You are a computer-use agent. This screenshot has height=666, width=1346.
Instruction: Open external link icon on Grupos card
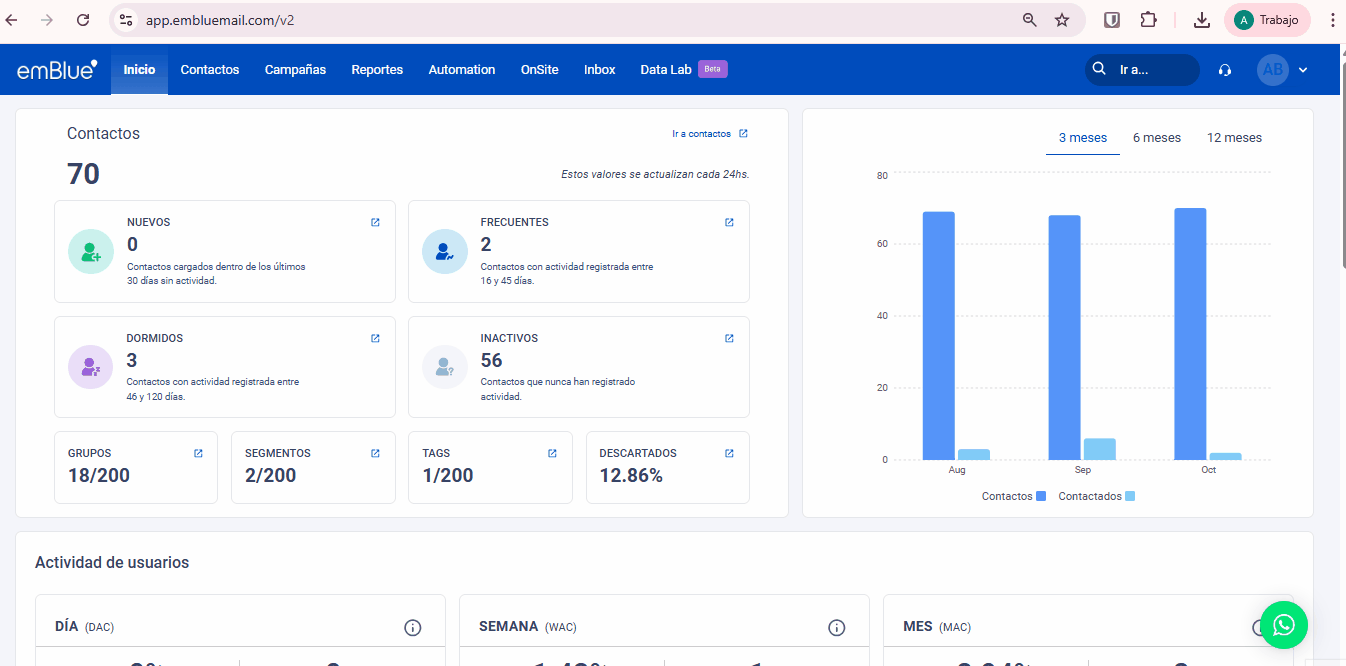198,453
